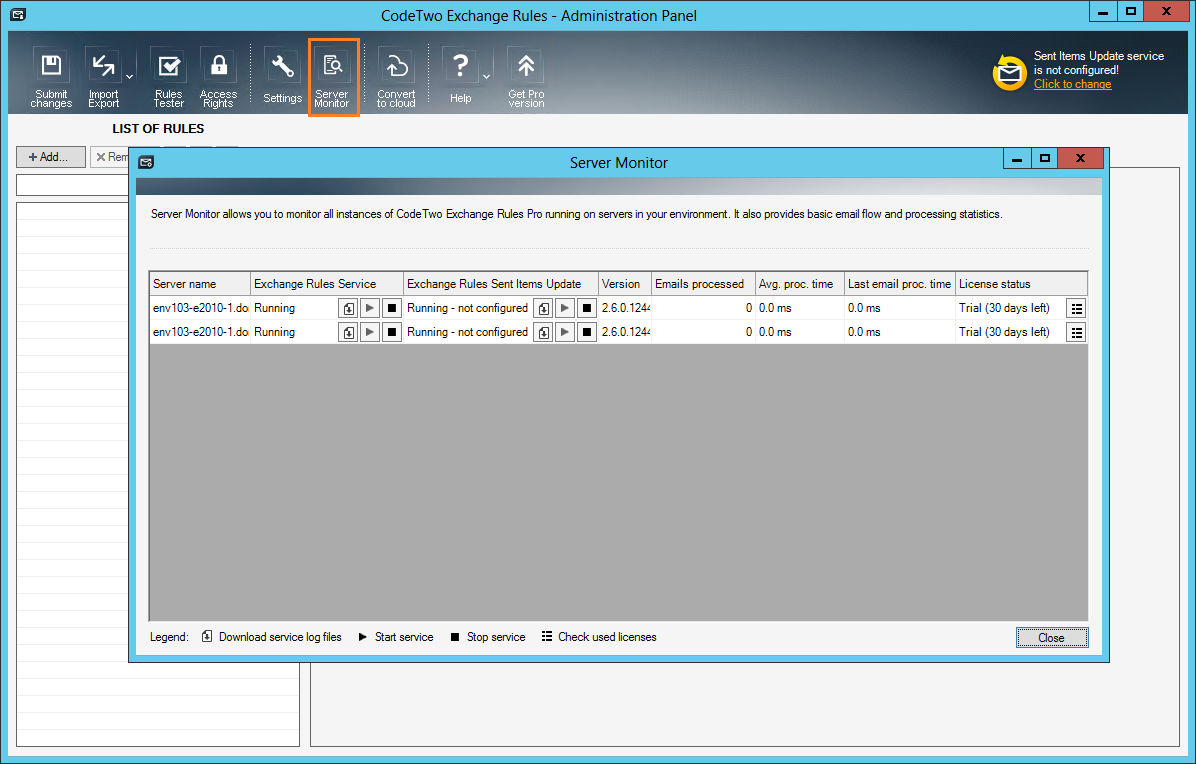Follow the 'Click to change' link
The width and height of the screenshot is (1196, 764).
tap(1072, 84)
